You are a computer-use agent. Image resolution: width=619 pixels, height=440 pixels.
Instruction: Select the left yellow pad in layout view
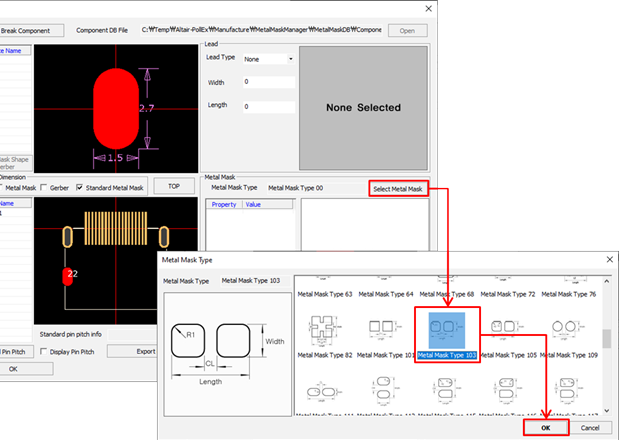67,235
